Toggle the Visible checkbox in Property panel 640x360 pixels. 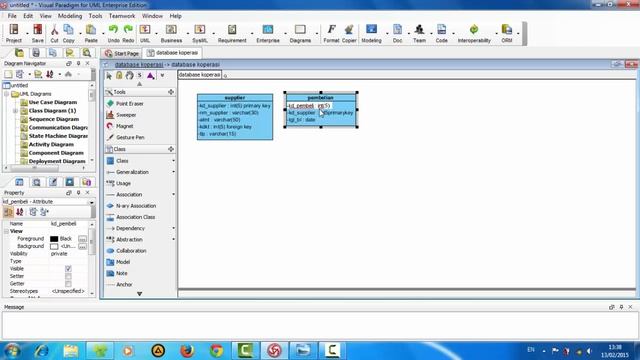(68, 269)
